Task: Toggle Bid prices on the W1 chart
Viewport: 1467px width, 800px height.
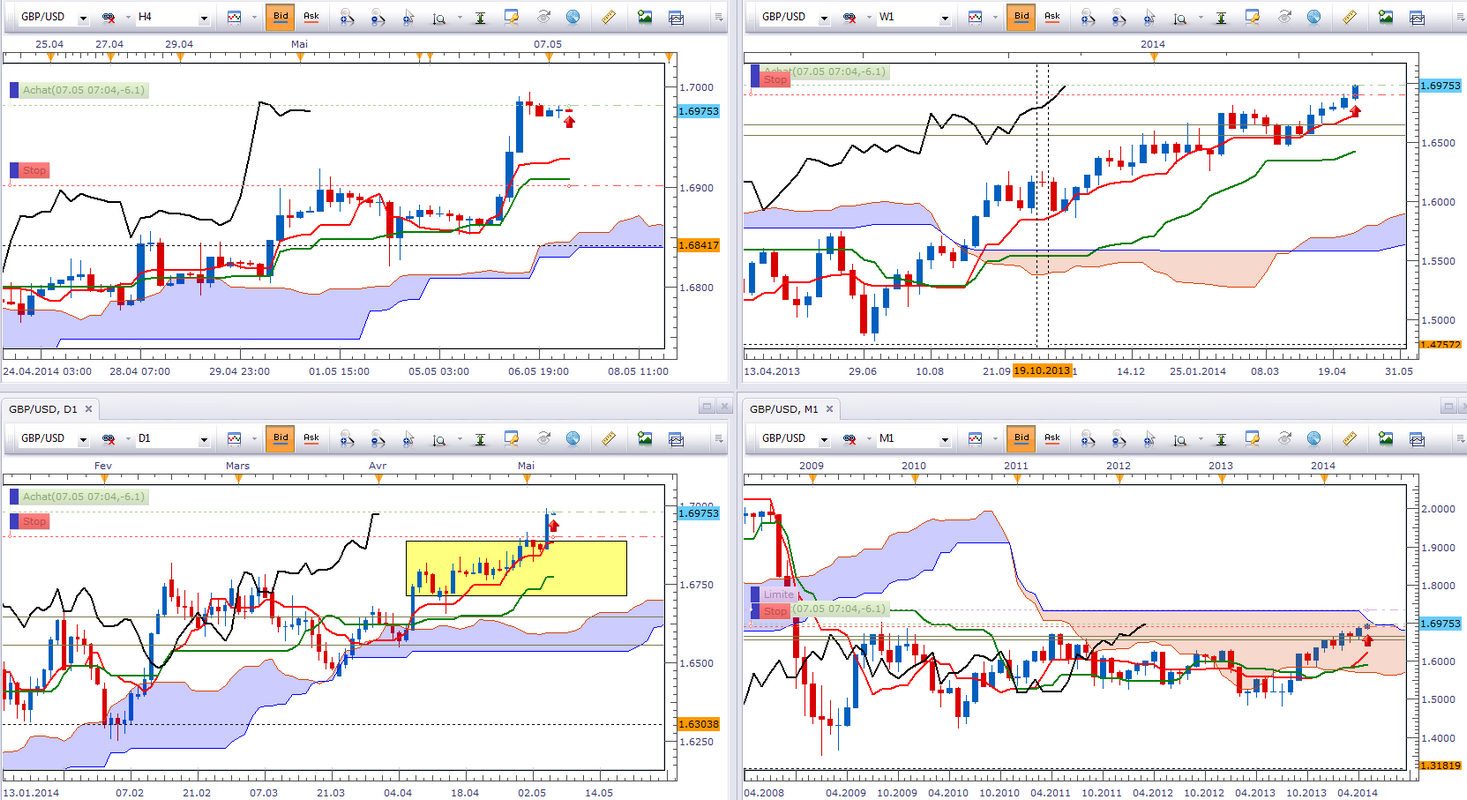Action: pos(1020,17)
